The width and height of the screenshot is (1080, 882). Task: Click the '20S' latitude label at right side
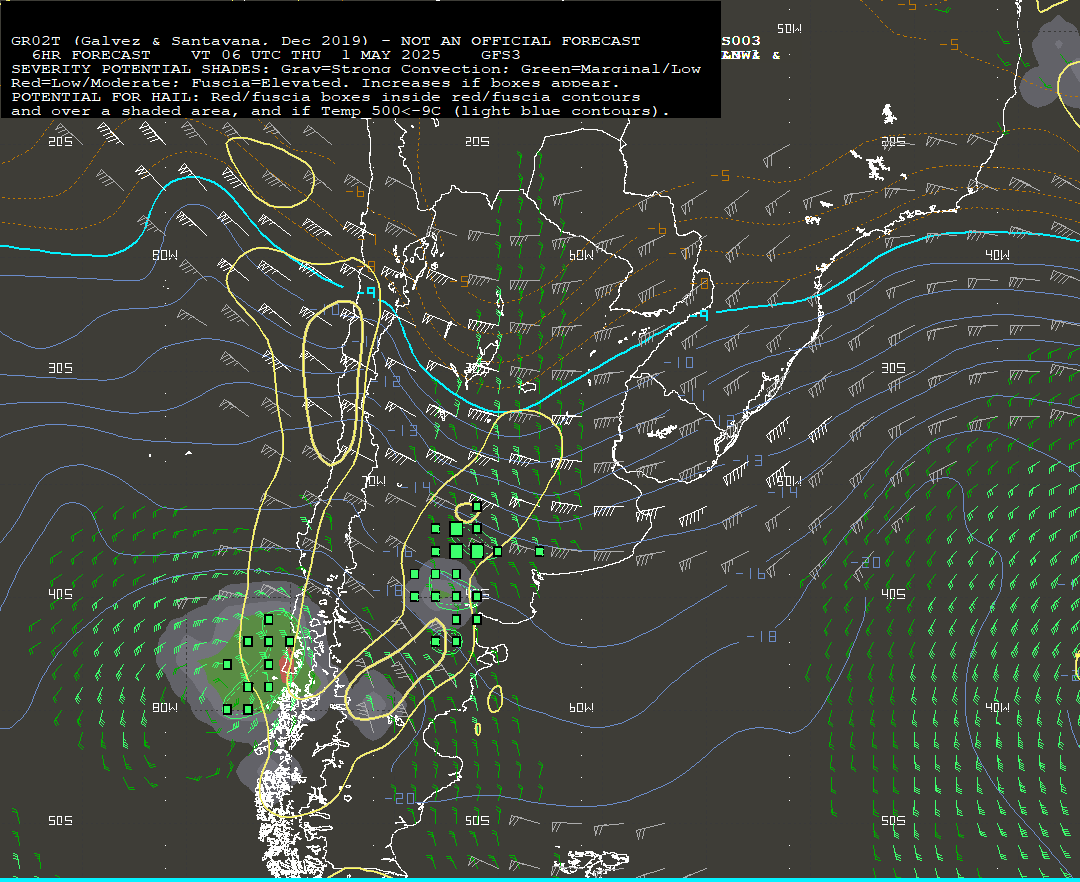tap(893, 141)
